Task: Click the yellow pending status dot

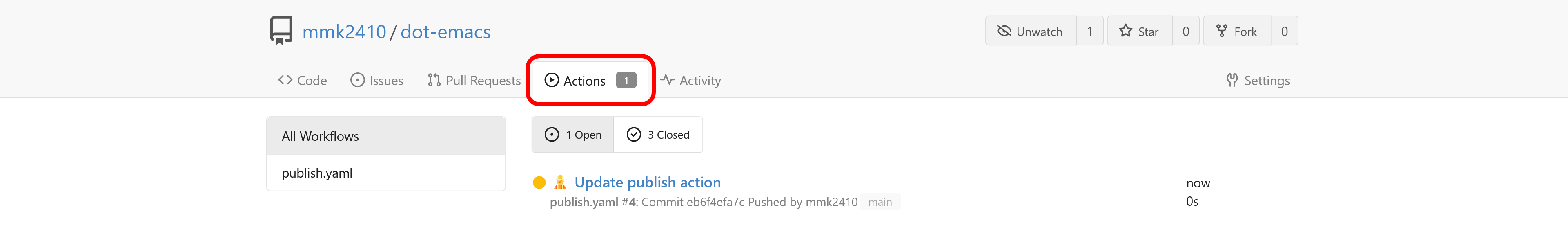Action: (x=539, y=182)
